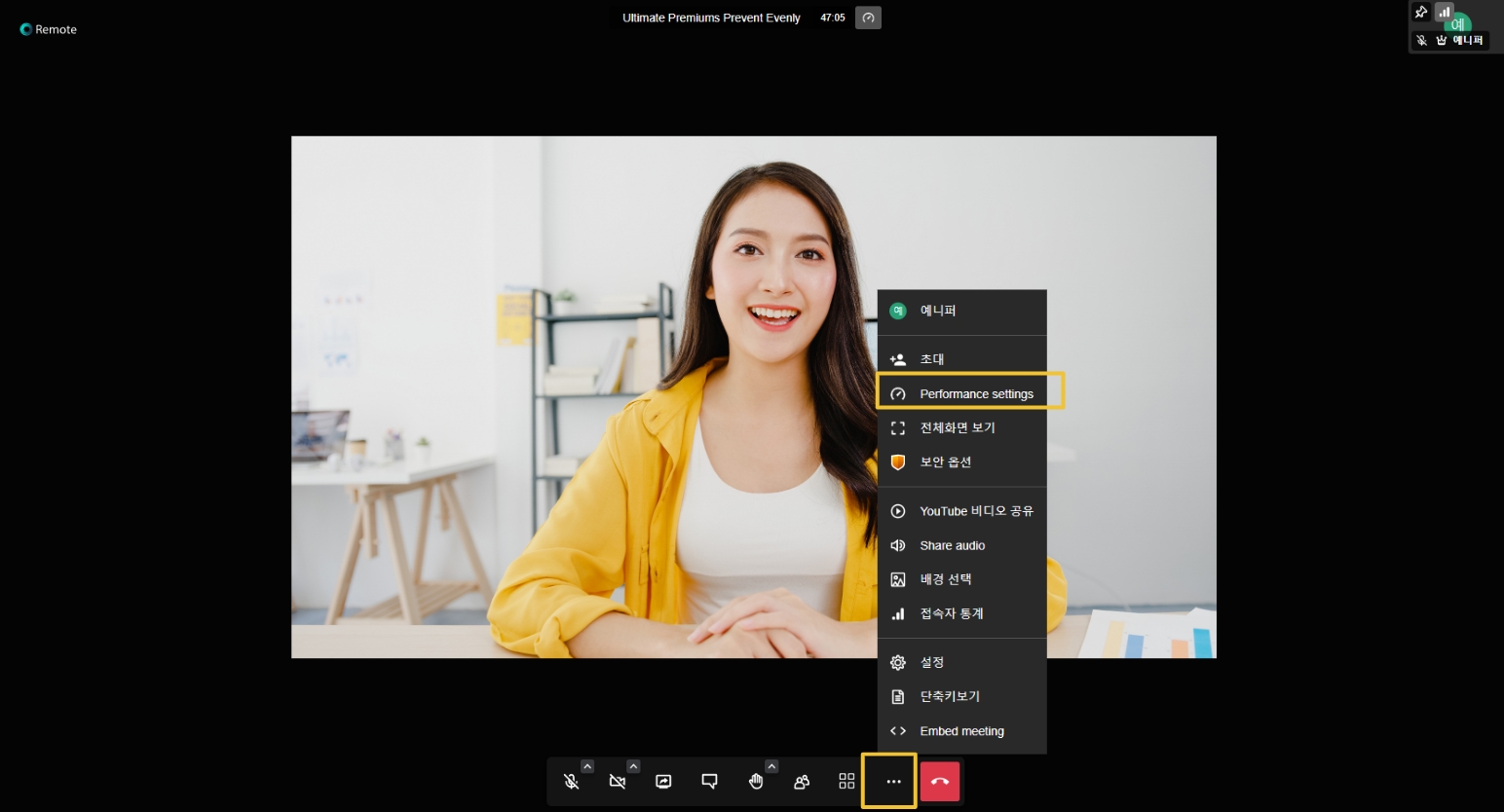This screenshot has height=812, width=1504.
Task: Click connection signal bars on thumbnail
Action: pos(1444,13)
